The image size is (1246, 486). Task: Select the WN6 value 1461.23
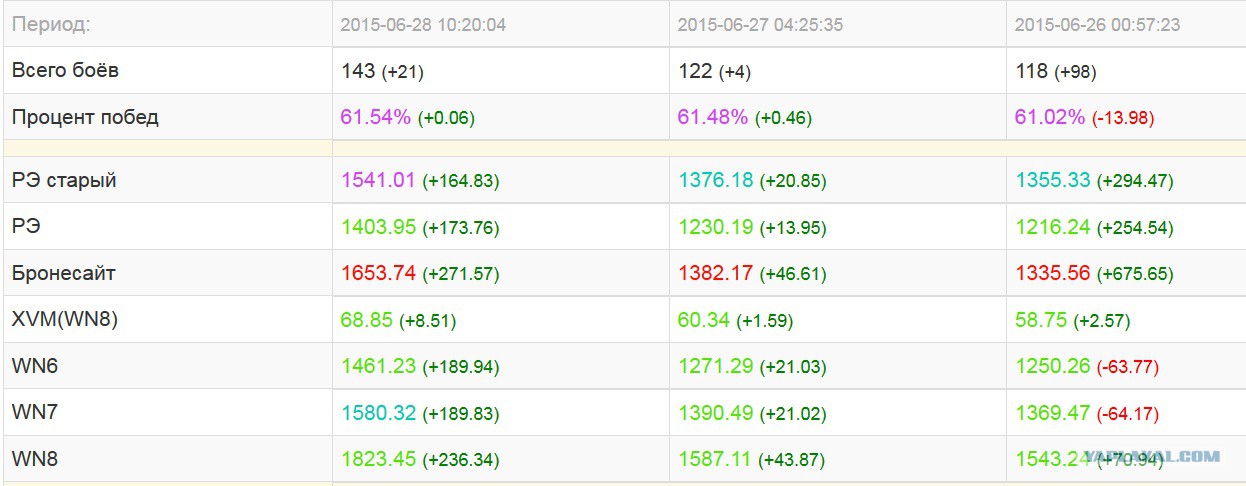(378, 366)
